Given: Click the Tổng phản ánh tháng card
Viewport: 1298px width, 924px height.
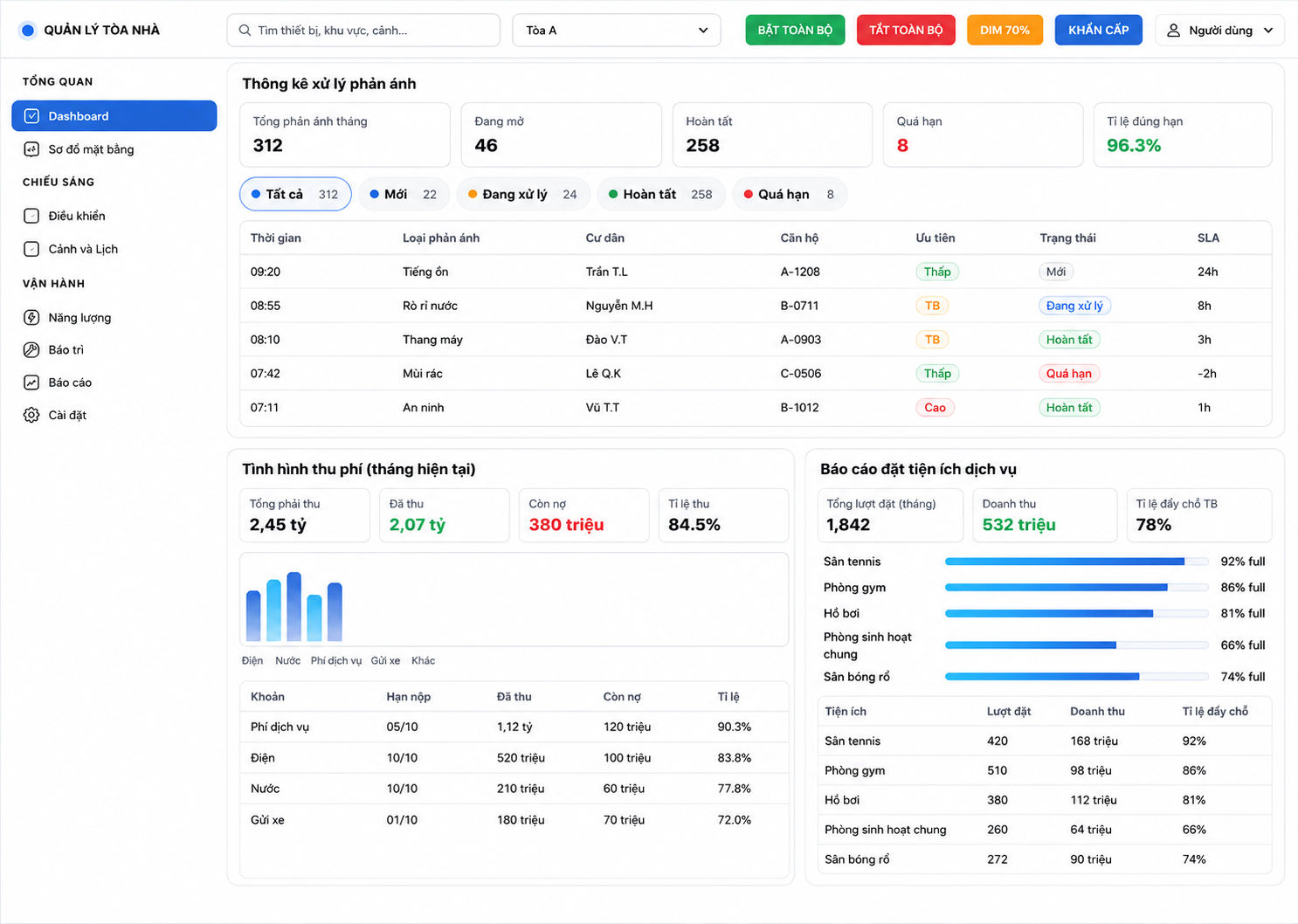Looking at the screenshot, I should click(x=345, y=134).
